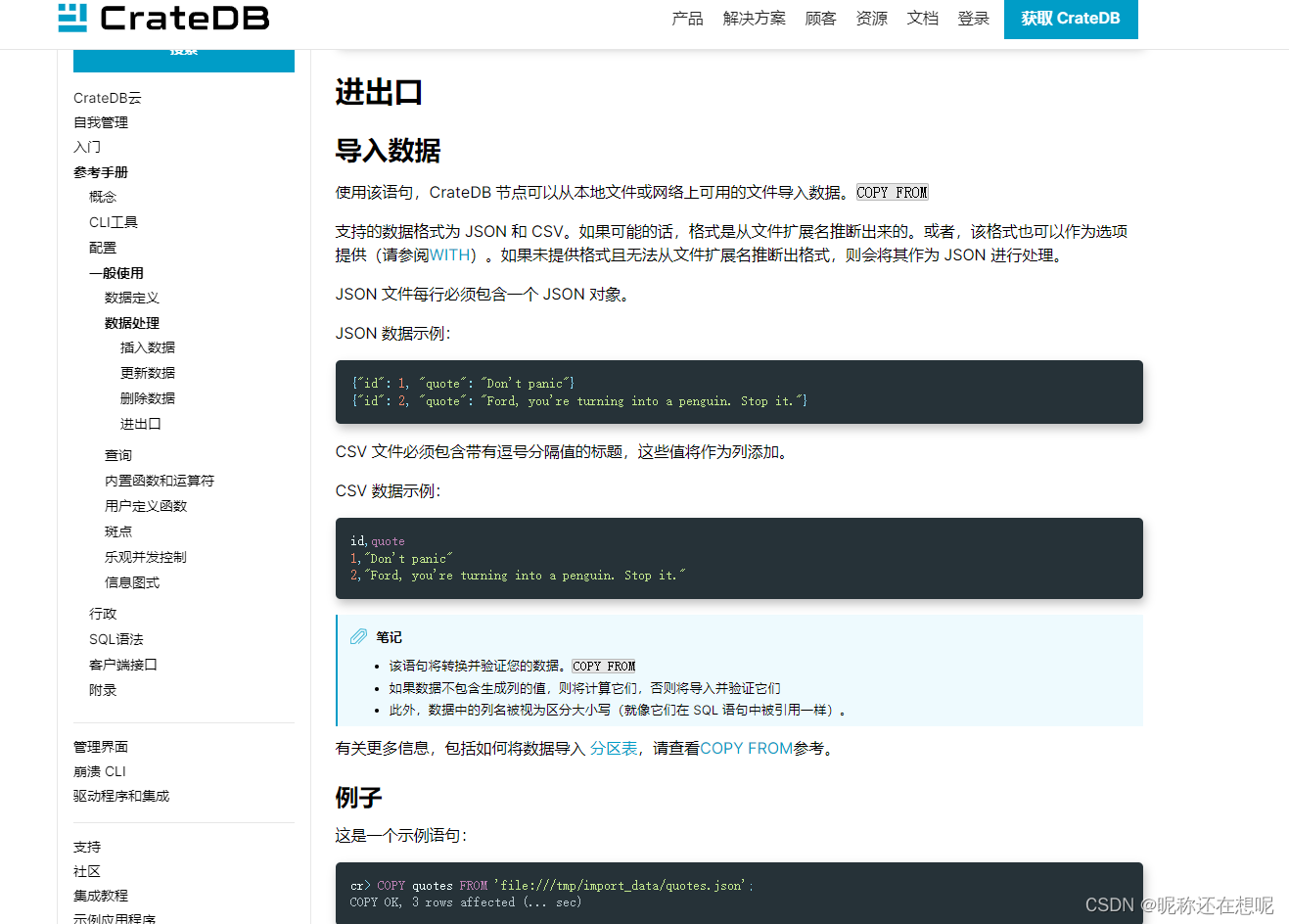The width and height of the screenshot is (1289, 924).
Task: Click the 进出口 page heading
Action: click(x=379, y=93)
